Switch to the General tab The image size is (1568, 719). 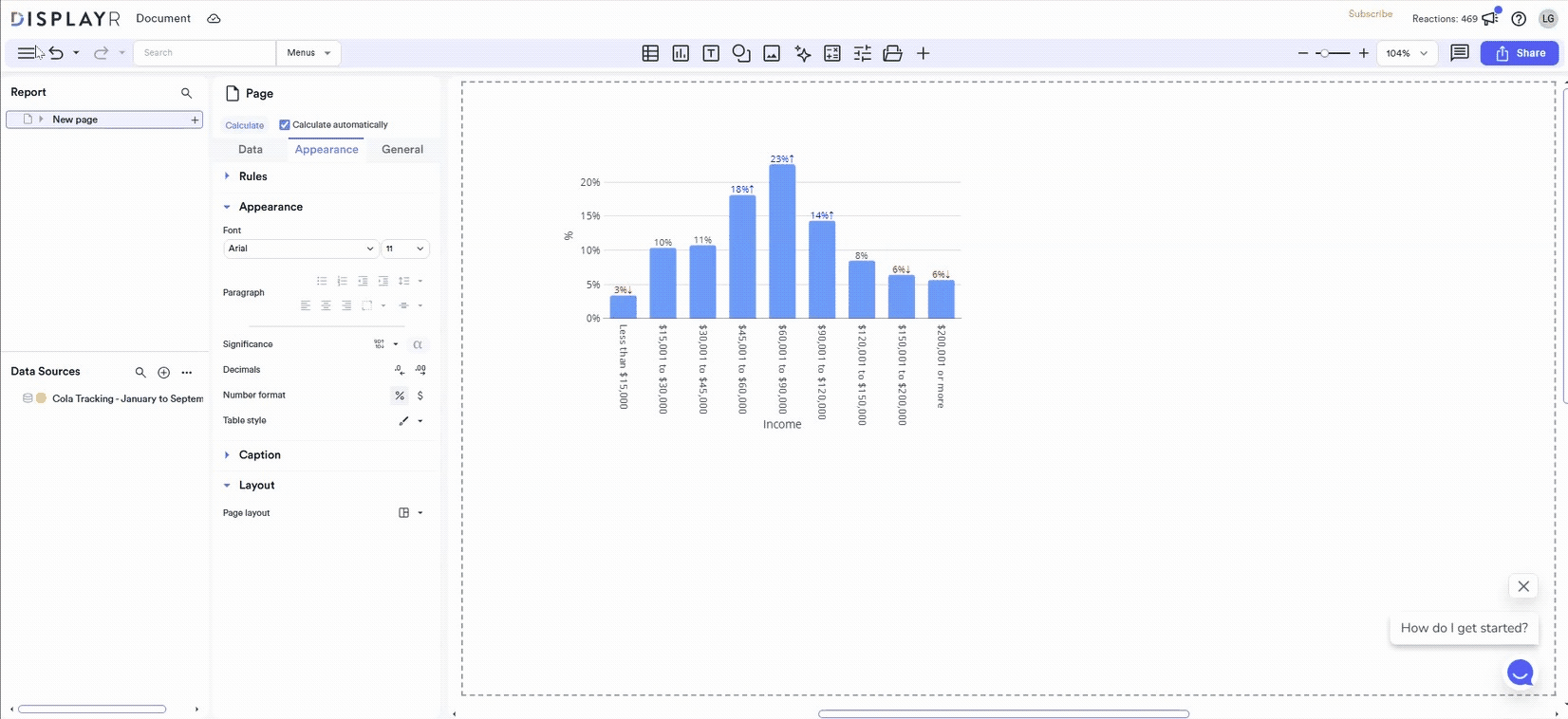coord(402,150)
